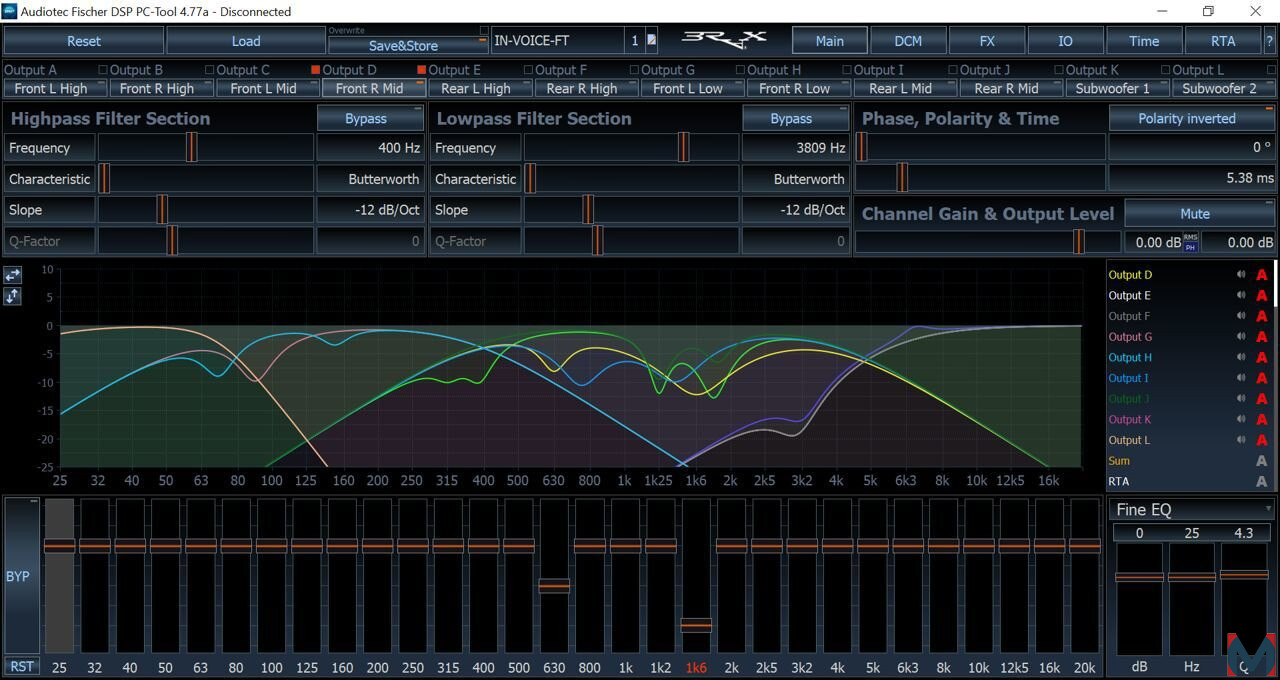
Task: Toggle the Polarity inverted button
Action: [x=1192, y=118]
